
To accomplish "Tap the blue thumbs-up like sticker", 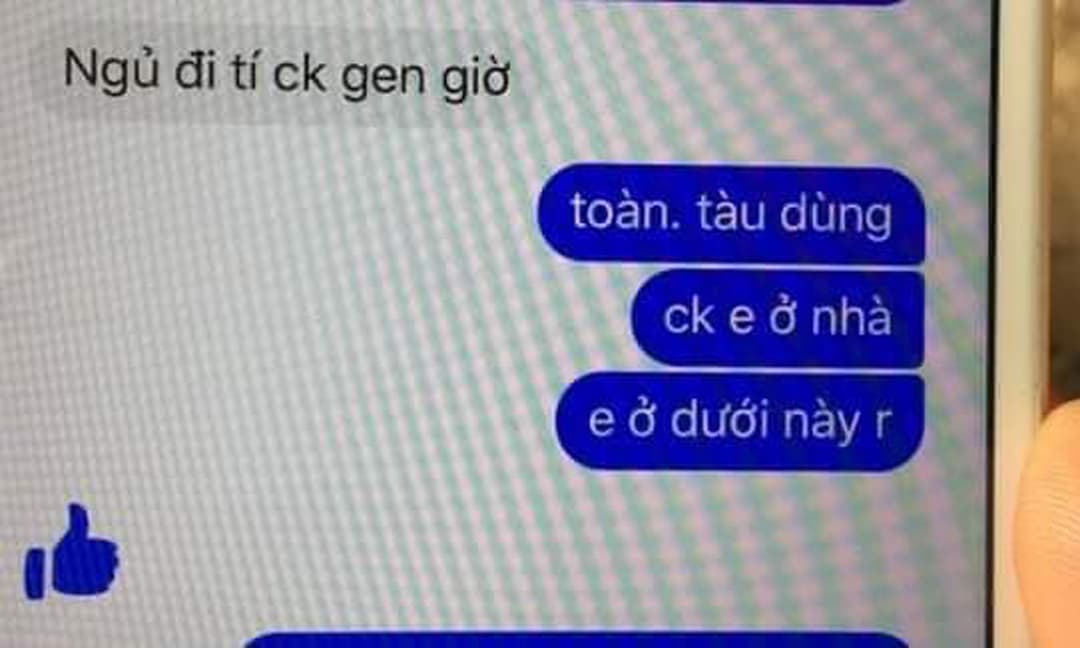I will click(72, 553).
